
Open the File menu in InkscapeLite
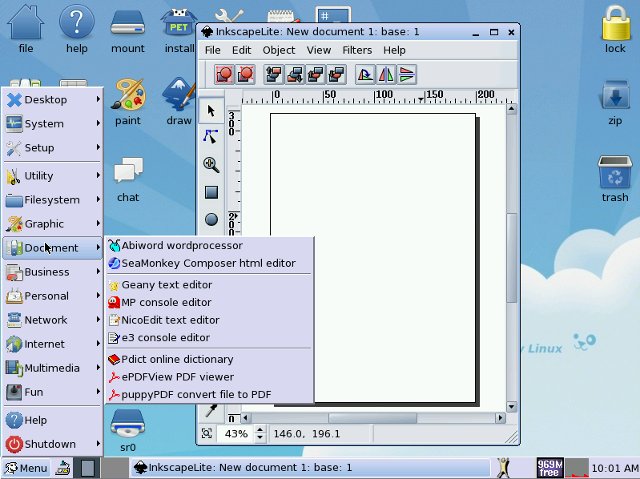pyautogui.click(x=212, y=50)
